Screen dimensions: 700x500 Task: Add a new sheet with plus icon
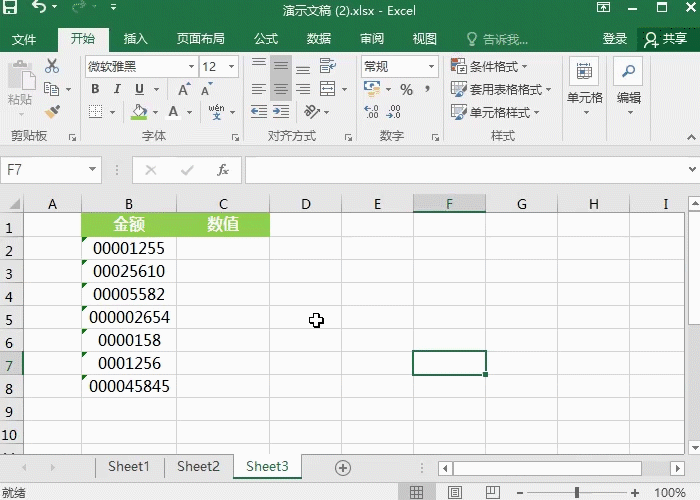click(343, 467)
